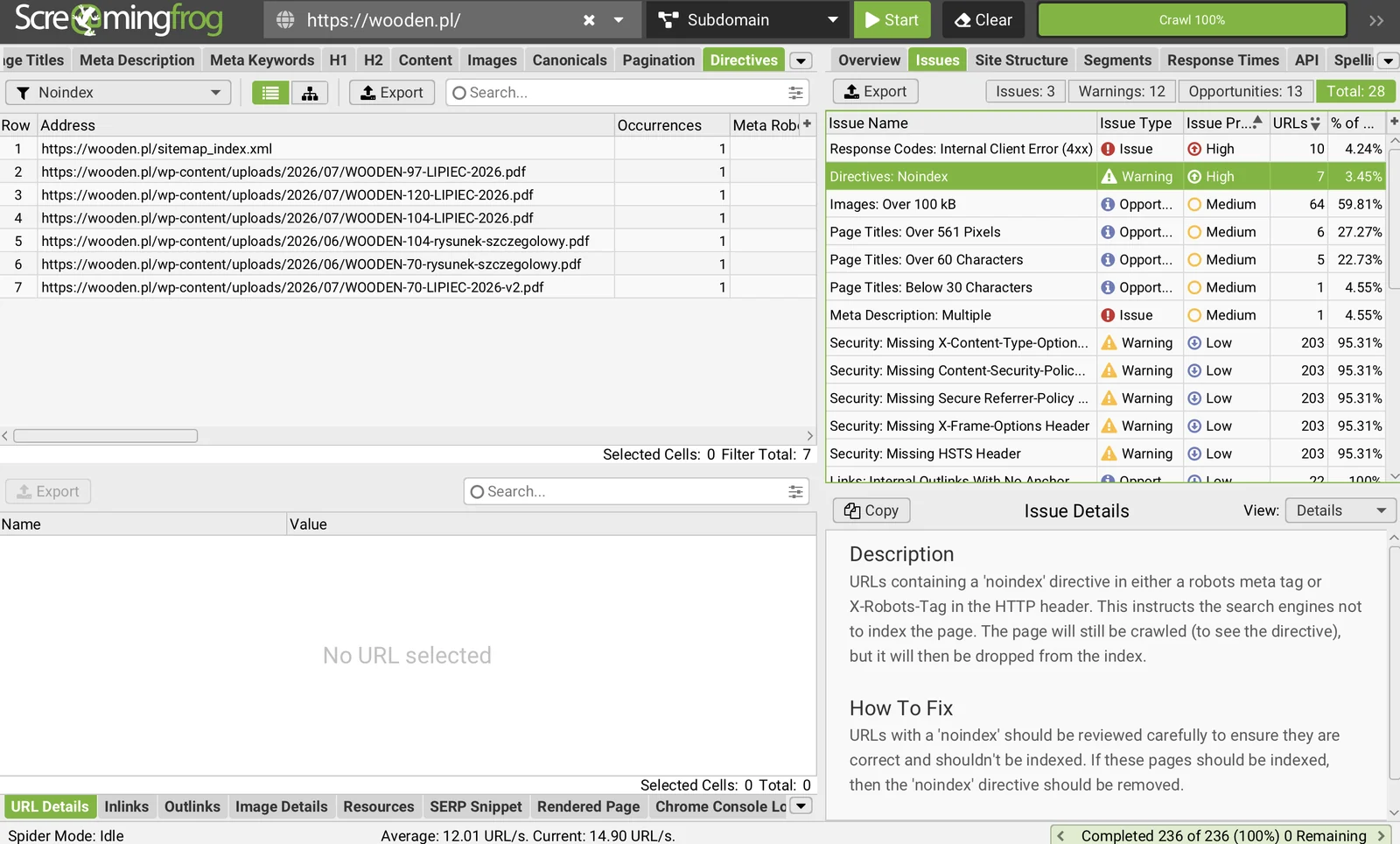
Task: Open the Subdomain crawl mode dropdown
Action: [x=747, y=20]
